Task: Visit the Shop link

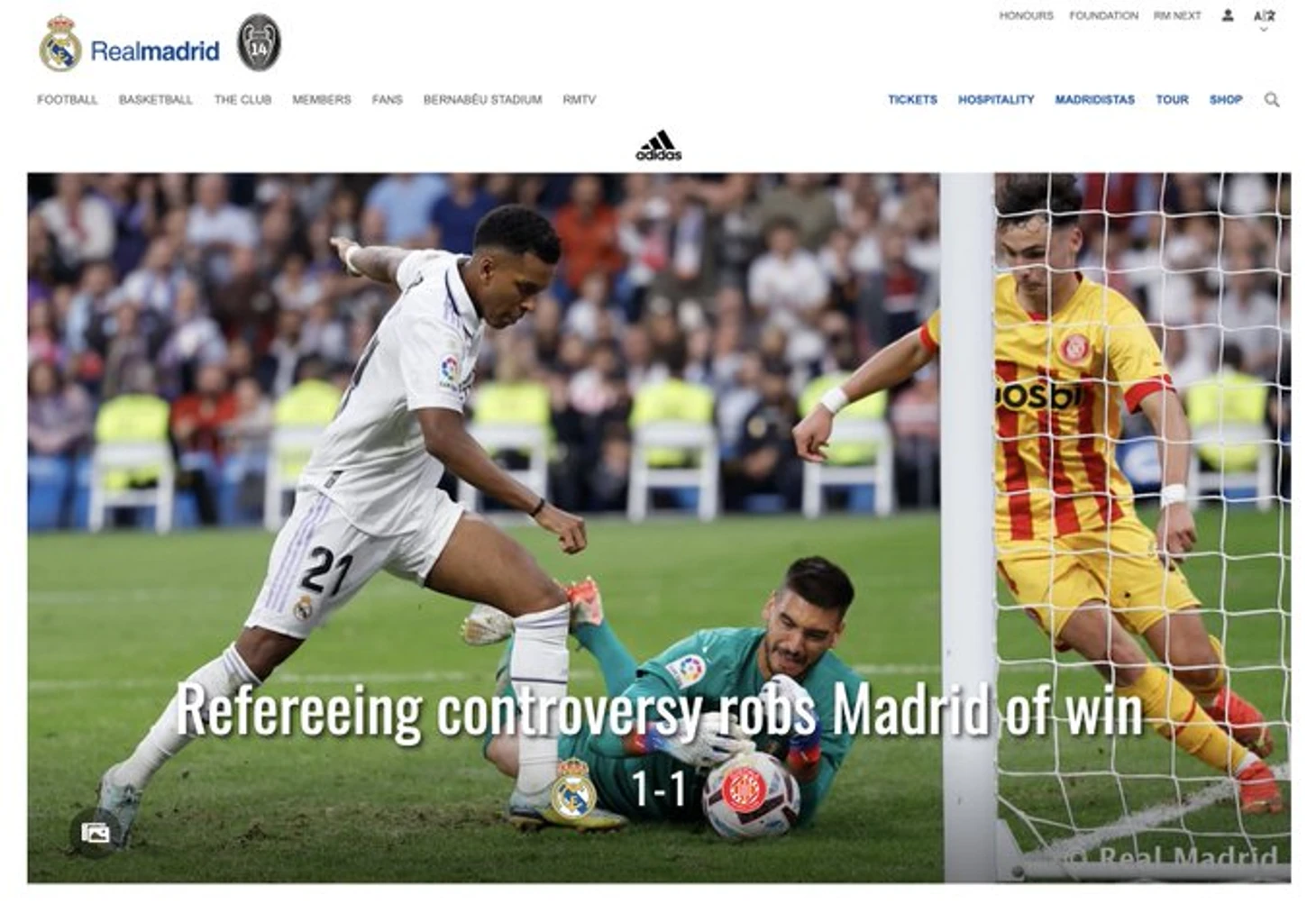Action: [x=1226, y=100]
